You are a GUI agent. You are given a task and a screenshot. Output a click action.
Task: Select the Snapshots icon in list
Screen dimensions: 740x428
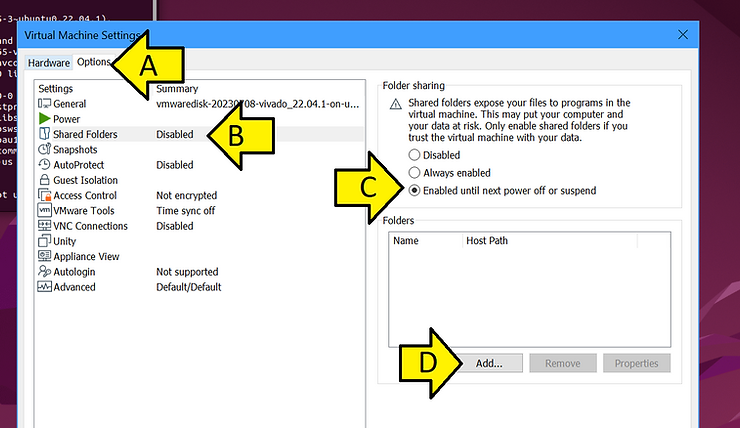[44, 150]
